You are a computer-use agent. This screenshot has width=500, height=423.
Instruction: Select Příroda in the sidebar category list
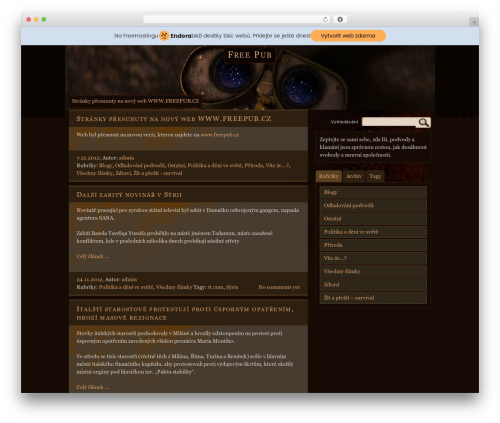tap(373, 245)
